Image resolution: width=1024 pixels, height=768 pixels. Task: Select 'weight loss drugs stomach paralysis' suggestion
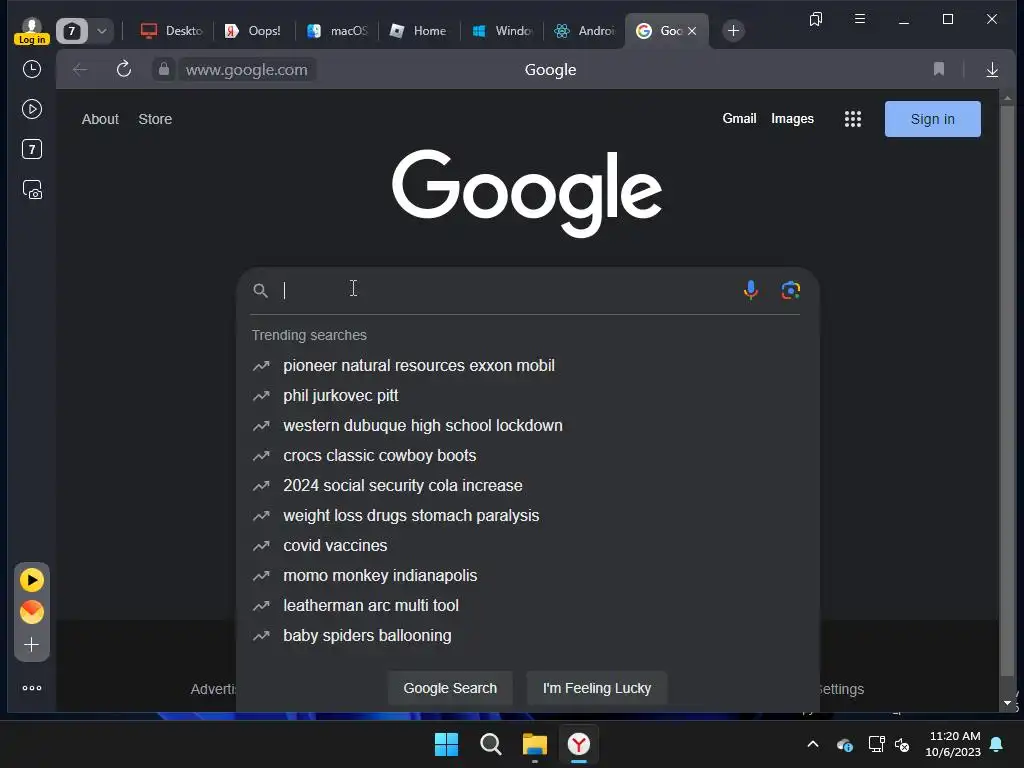tap(526, 516)
